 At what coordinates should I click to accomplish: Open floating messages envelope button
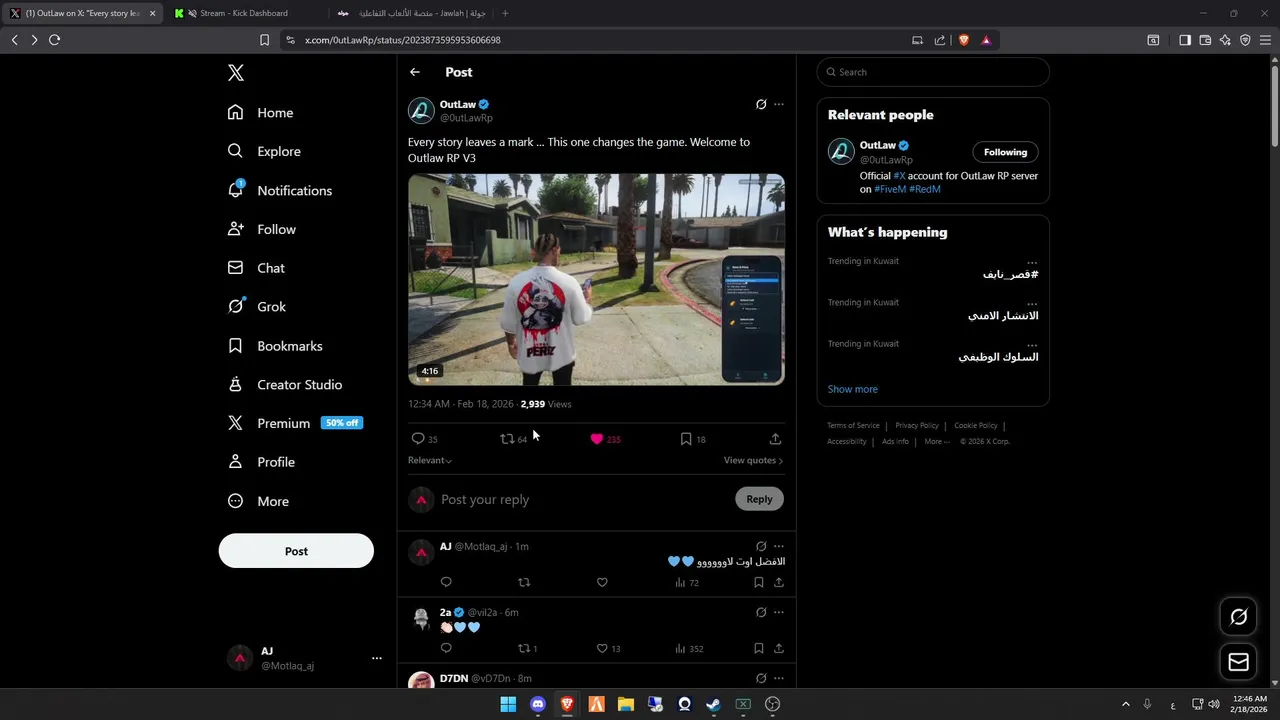[1238, 662]
